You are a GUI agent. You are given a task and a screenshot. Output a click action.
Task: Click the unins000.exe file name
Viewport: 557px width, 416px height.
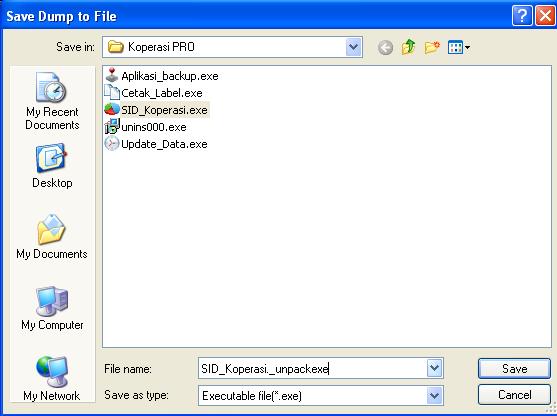coord(153,127)
